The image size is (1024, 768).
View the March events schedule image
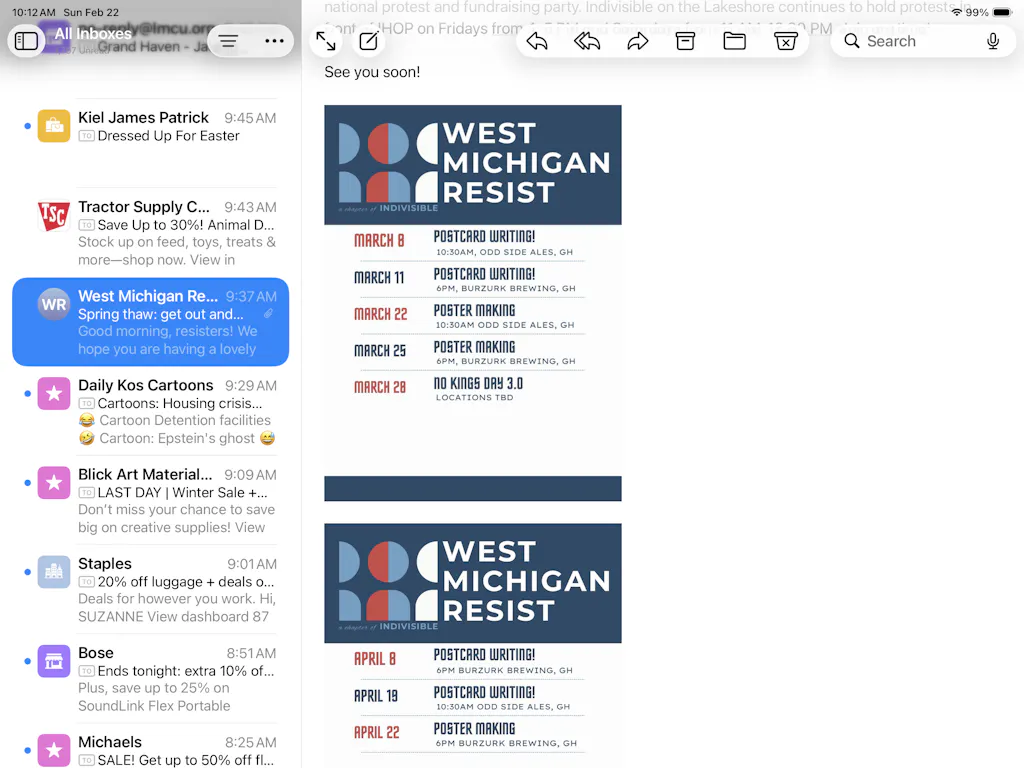(472, 302)
